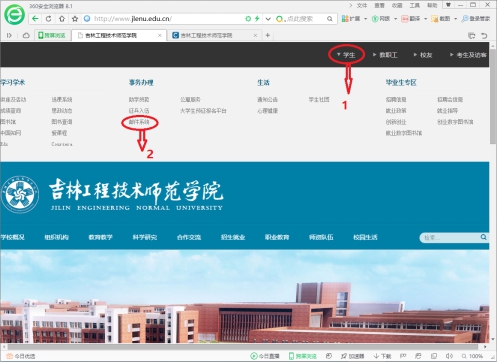Click the site search magnifier icon
This screenshot has width=498, height=363.
(483, 237)
